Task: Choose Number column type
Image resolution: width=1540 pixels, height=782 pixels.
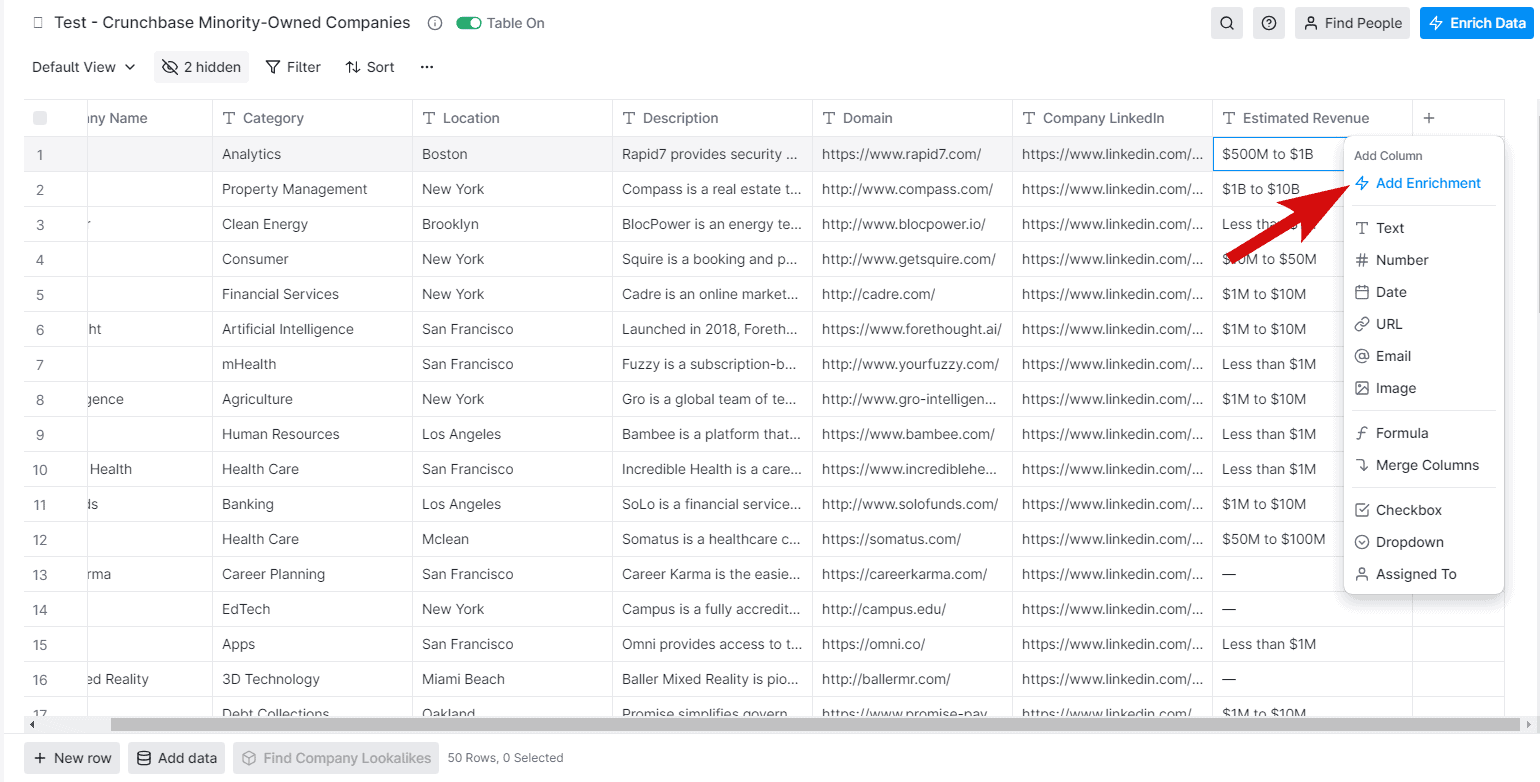Action: click(1424, 260)
